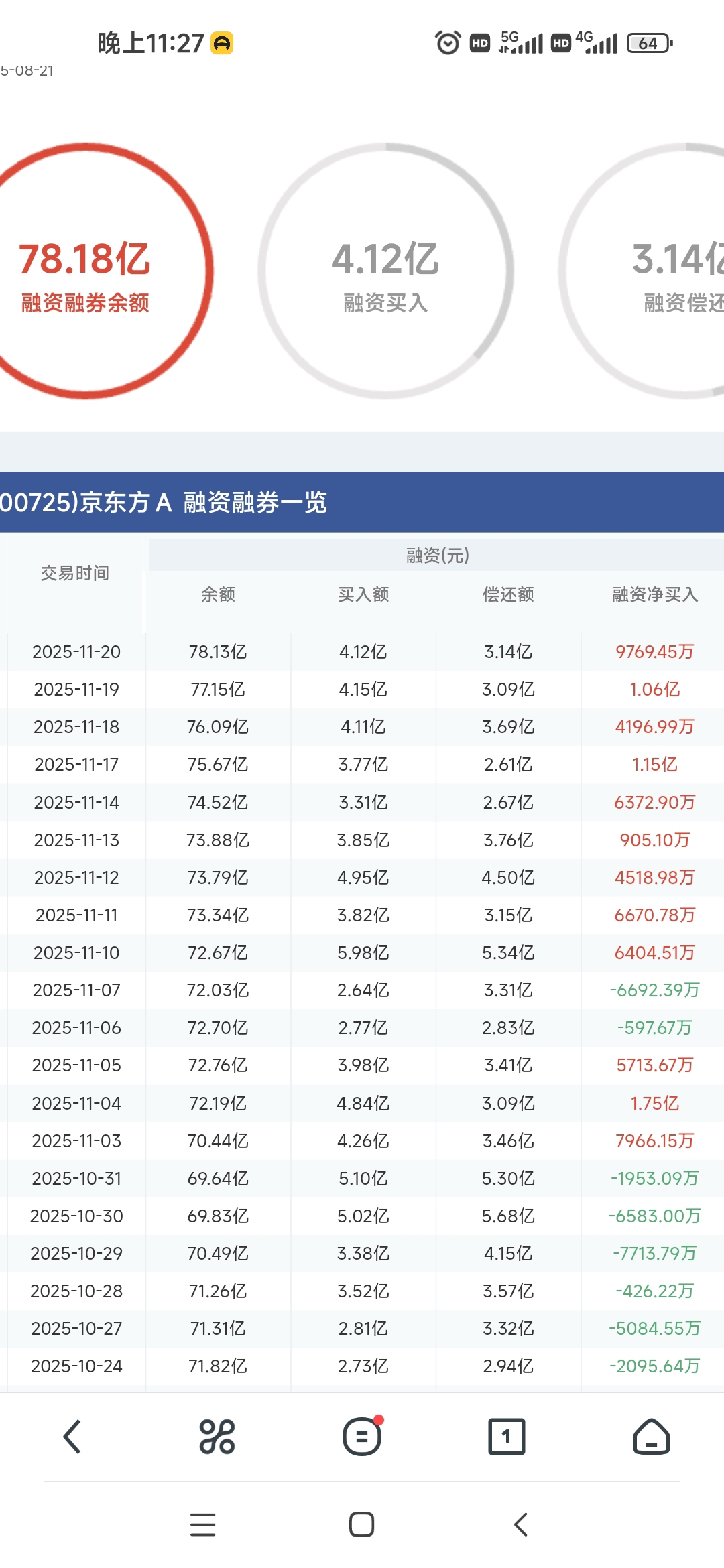Open the tab switcher showing 1 tab
Screen dimensions: 724x1568
(x=507, y=1437)
